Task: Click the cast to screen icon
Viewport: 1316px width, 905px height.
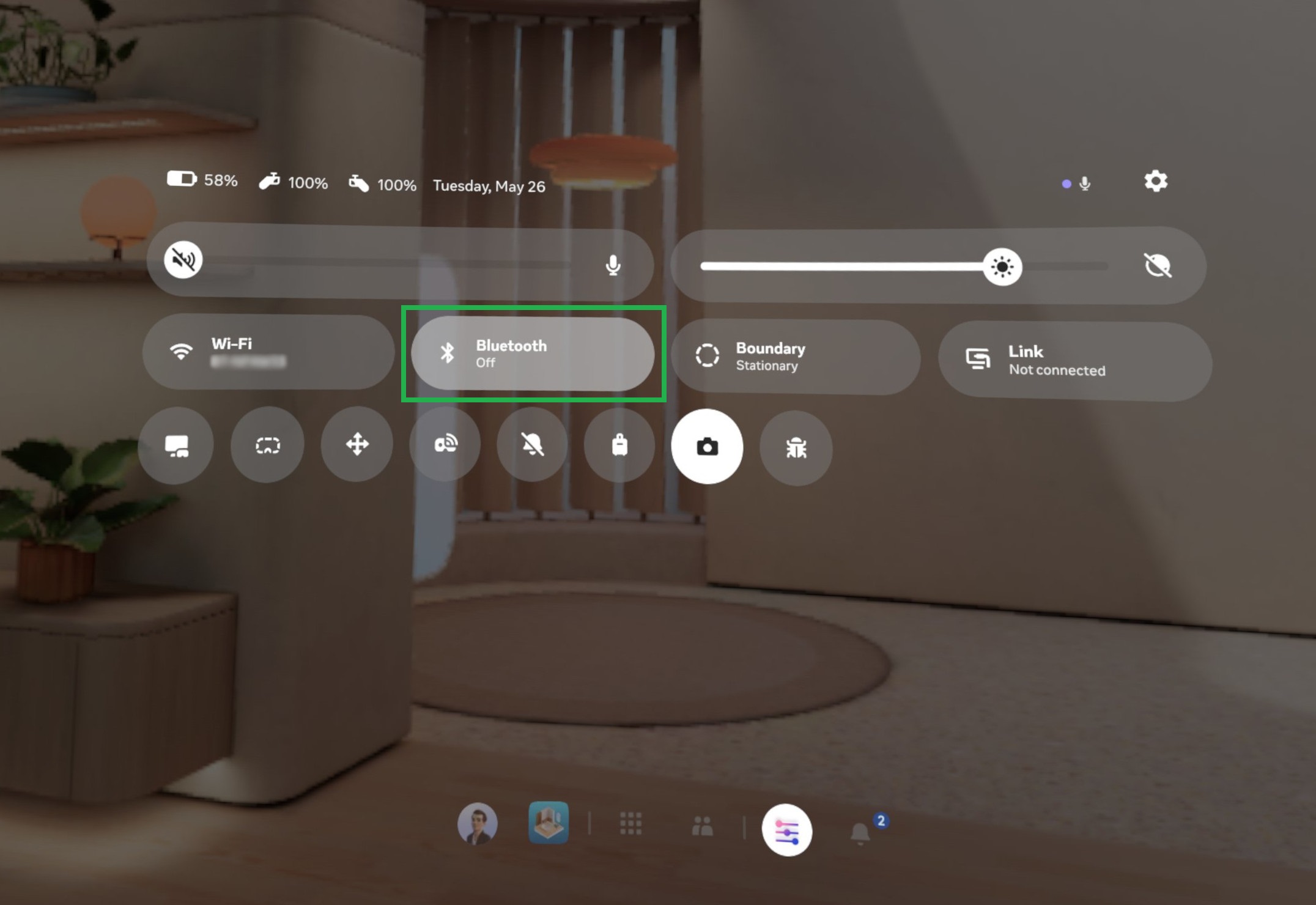Action: pyautogui.click(x=177, y=445)
